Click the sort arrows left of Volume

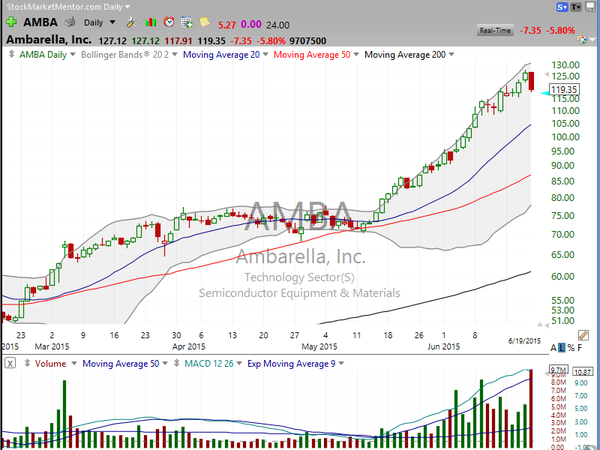point(27,363)
